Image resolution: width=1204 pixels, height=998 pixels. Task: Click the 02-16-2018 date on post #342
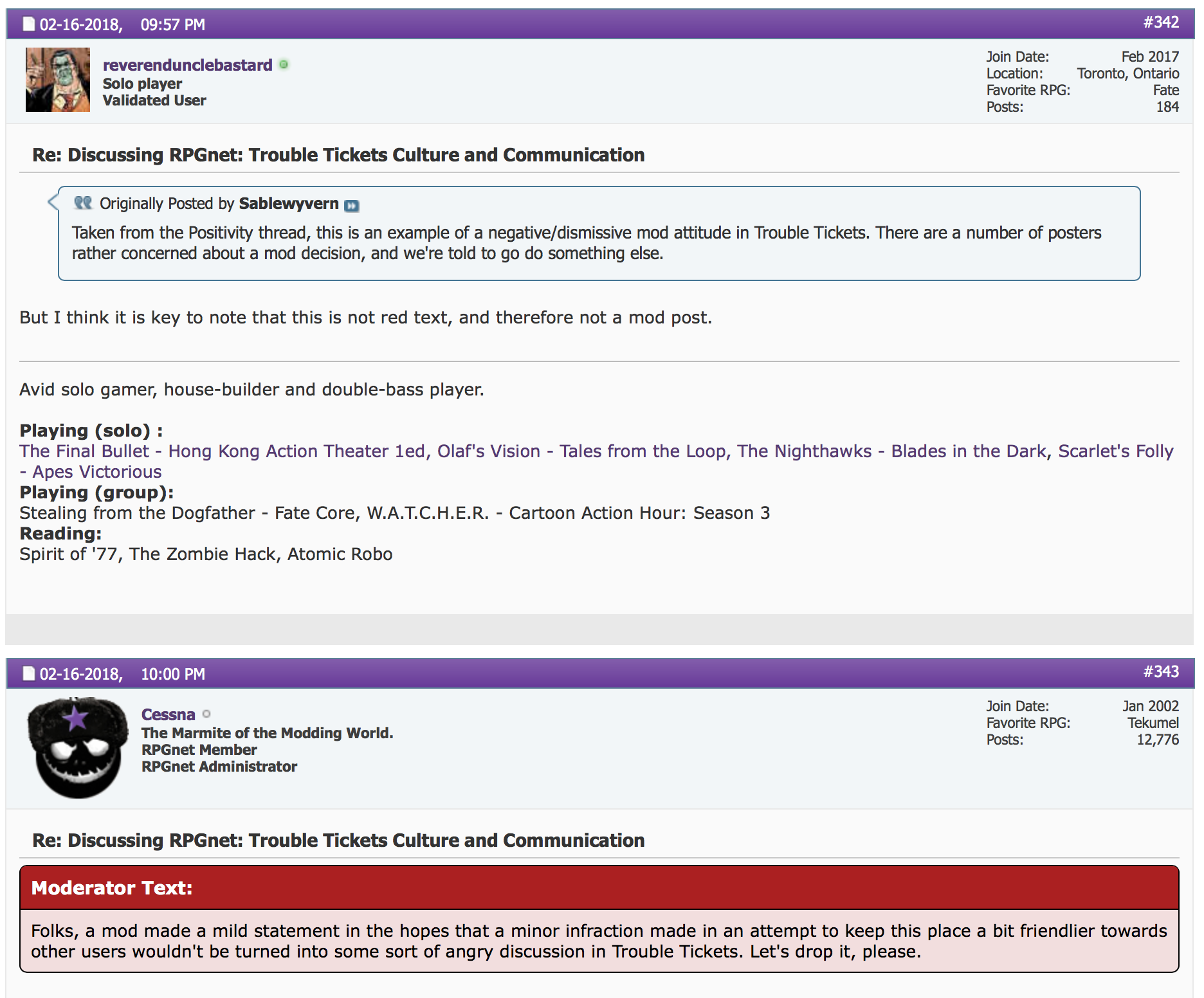81,24
